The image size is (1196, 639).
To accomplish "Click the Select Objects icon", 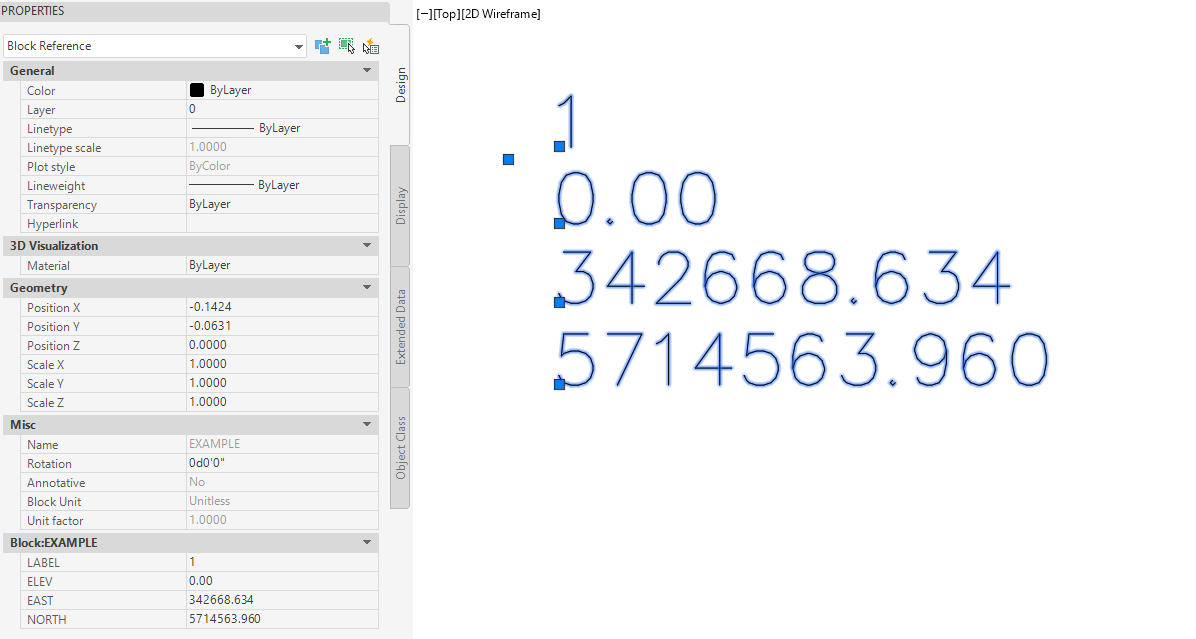I will click(x=347, y=46).
